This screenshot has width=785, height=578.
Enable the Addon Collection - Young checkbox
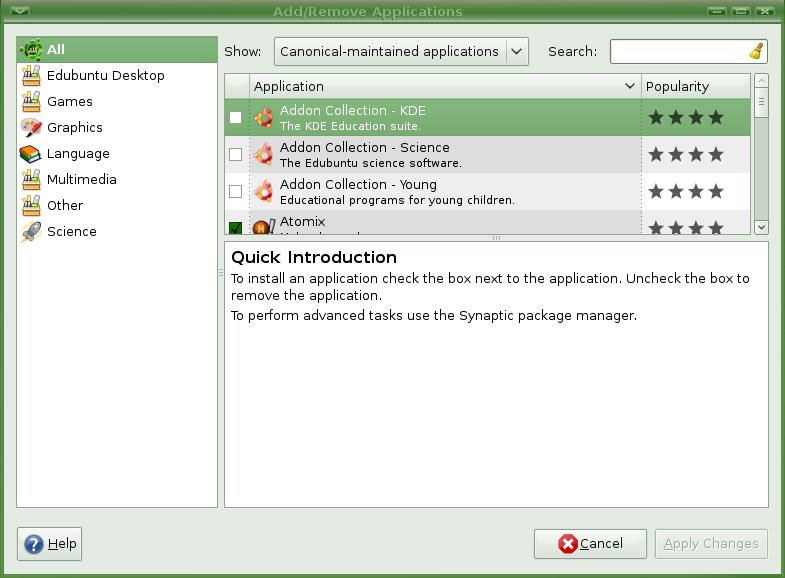236,191
